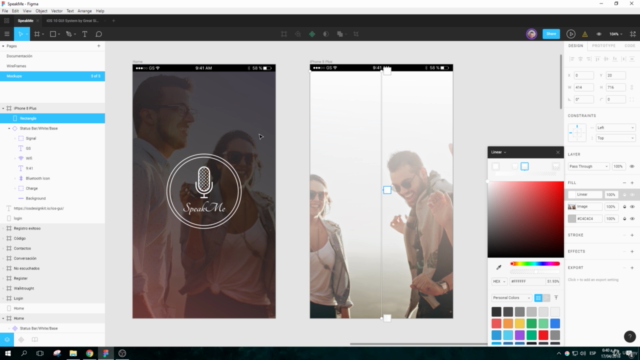640x360 pixels.
Task: Adjust the rainbow hue slider
Action: pyautogui.click(x=535, y=264)
